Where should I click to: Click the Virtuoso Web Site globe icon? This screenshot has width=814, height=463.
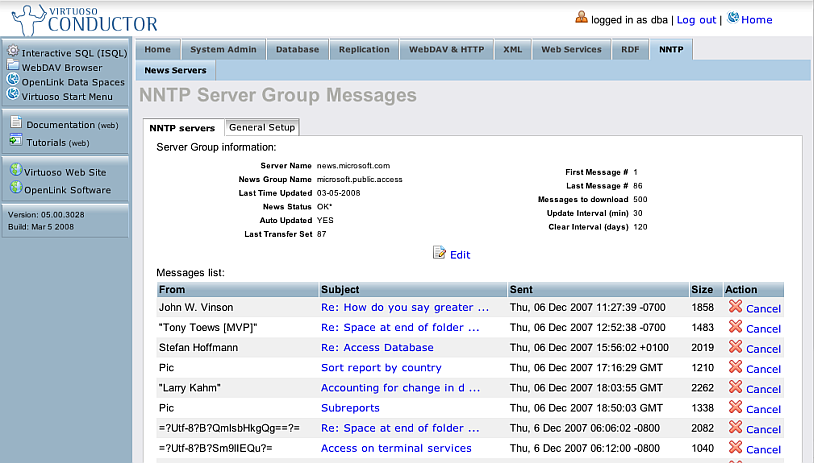tap(15, 172)
